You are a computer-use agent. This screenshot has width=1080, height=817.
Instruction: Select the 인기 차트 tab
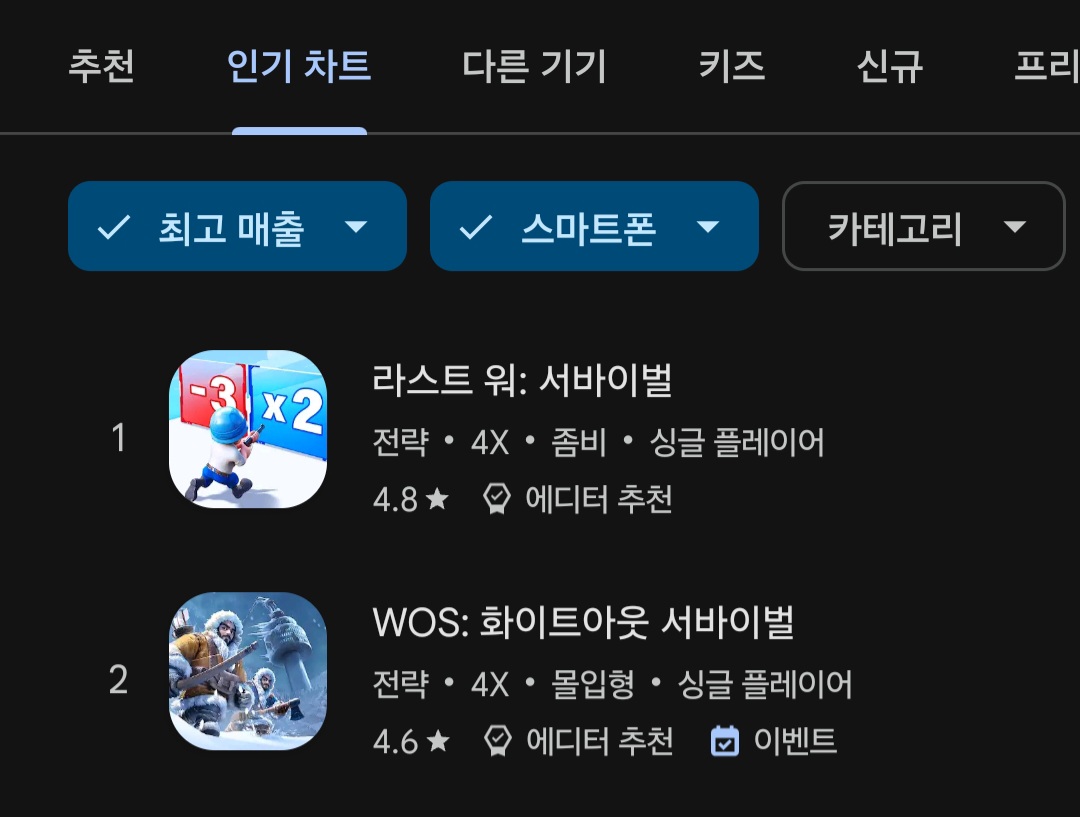[x=299, y=67]
